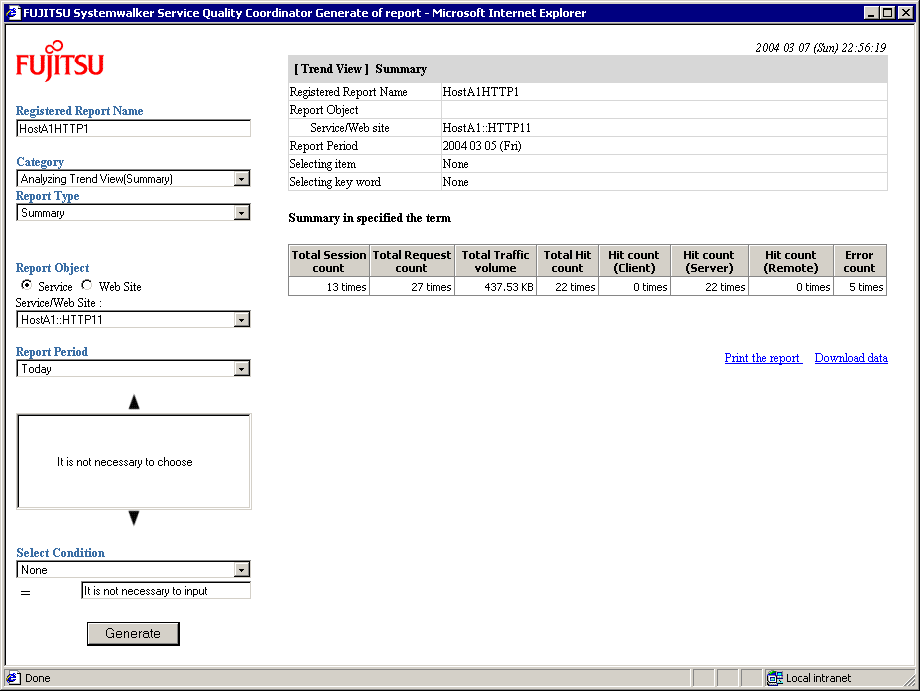Select the Web Site radio button

click(x=87, y=285)
